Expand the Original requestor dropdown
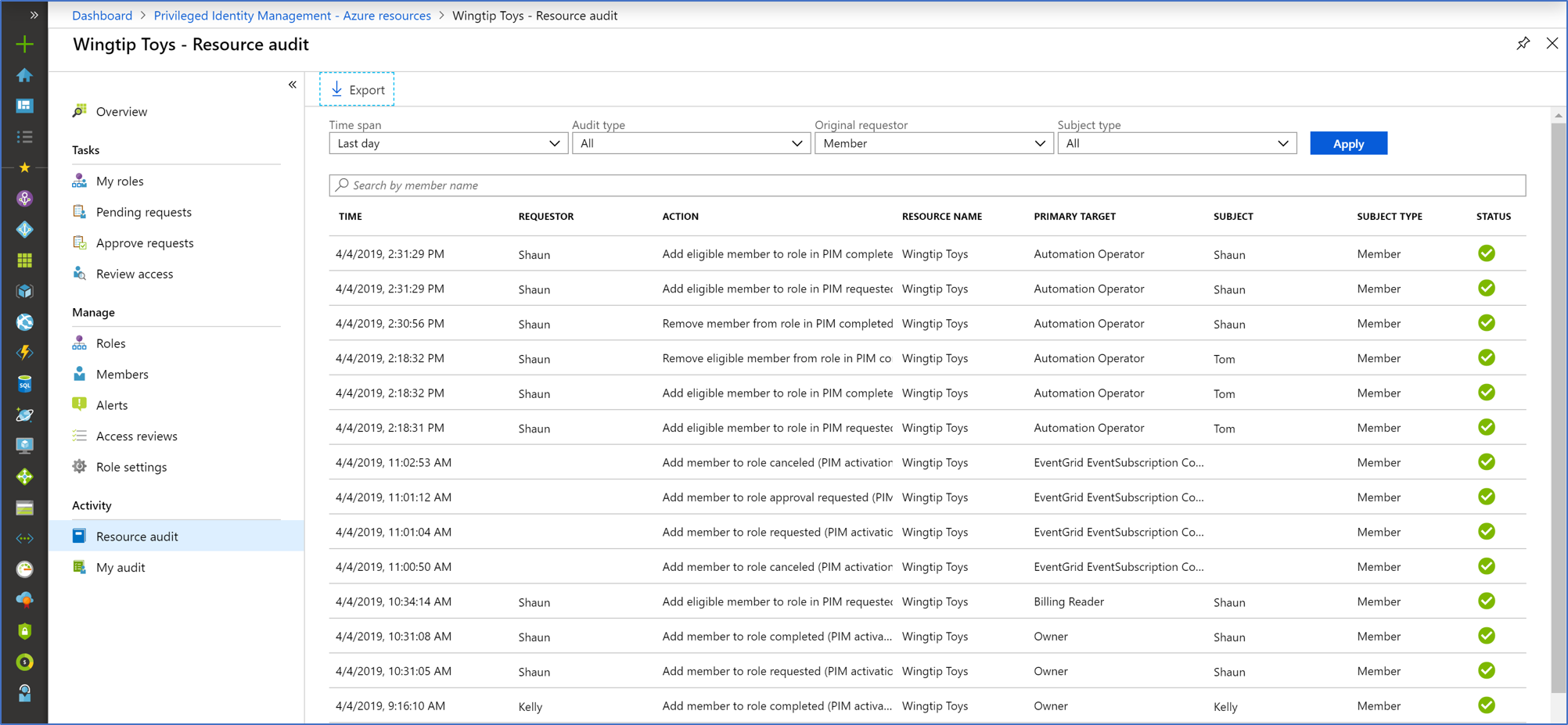This screenshot has width=1568, height=725. tap(933, 143)
